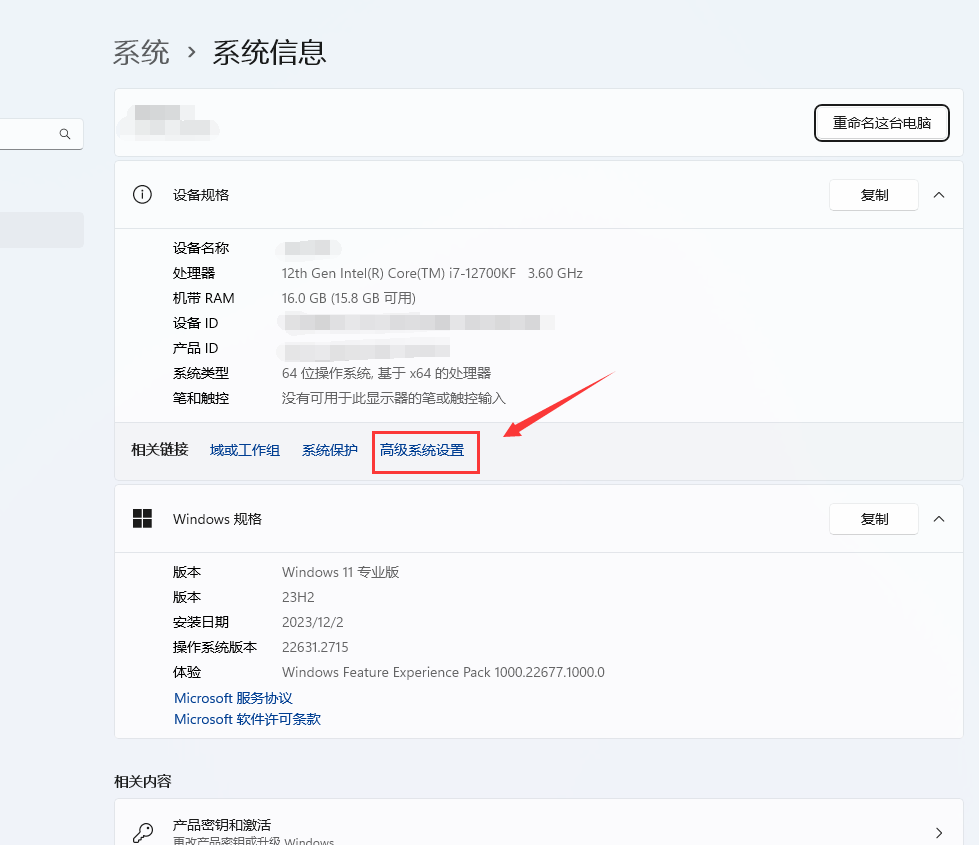Click the 没有可用于此显示器的笔或触控输入 text
The image size is (979, 845).
[393, 398]
